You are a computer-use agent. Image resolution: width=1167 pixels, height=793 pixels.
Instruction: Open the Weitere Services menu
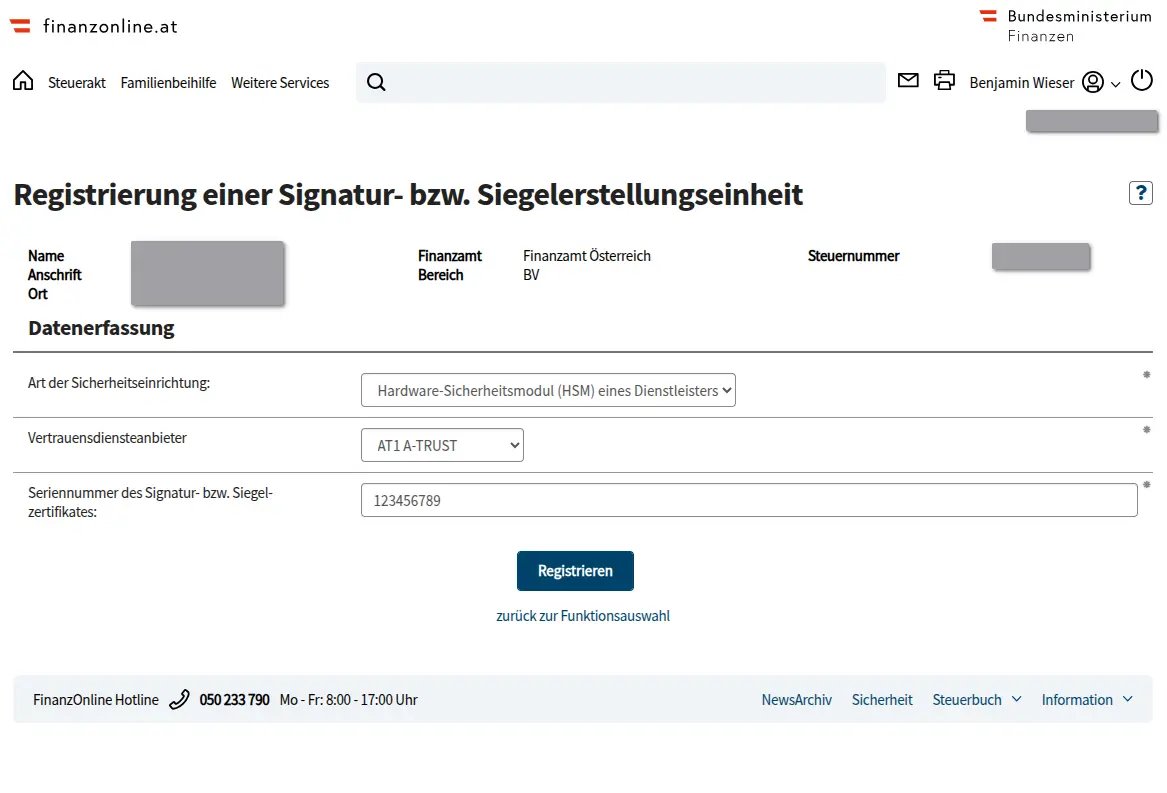280,83
